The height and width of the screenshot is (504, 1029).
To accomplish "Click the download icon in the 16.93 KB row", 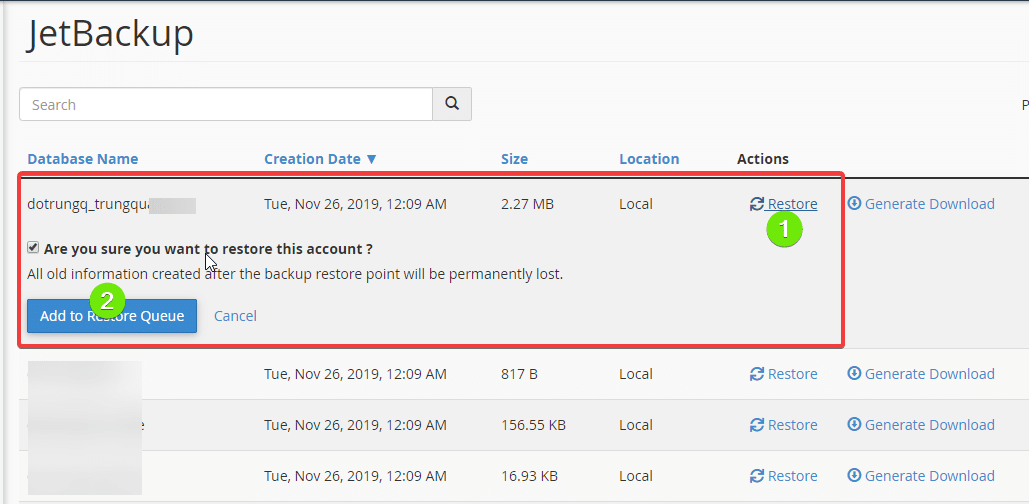I will (854, 476).
